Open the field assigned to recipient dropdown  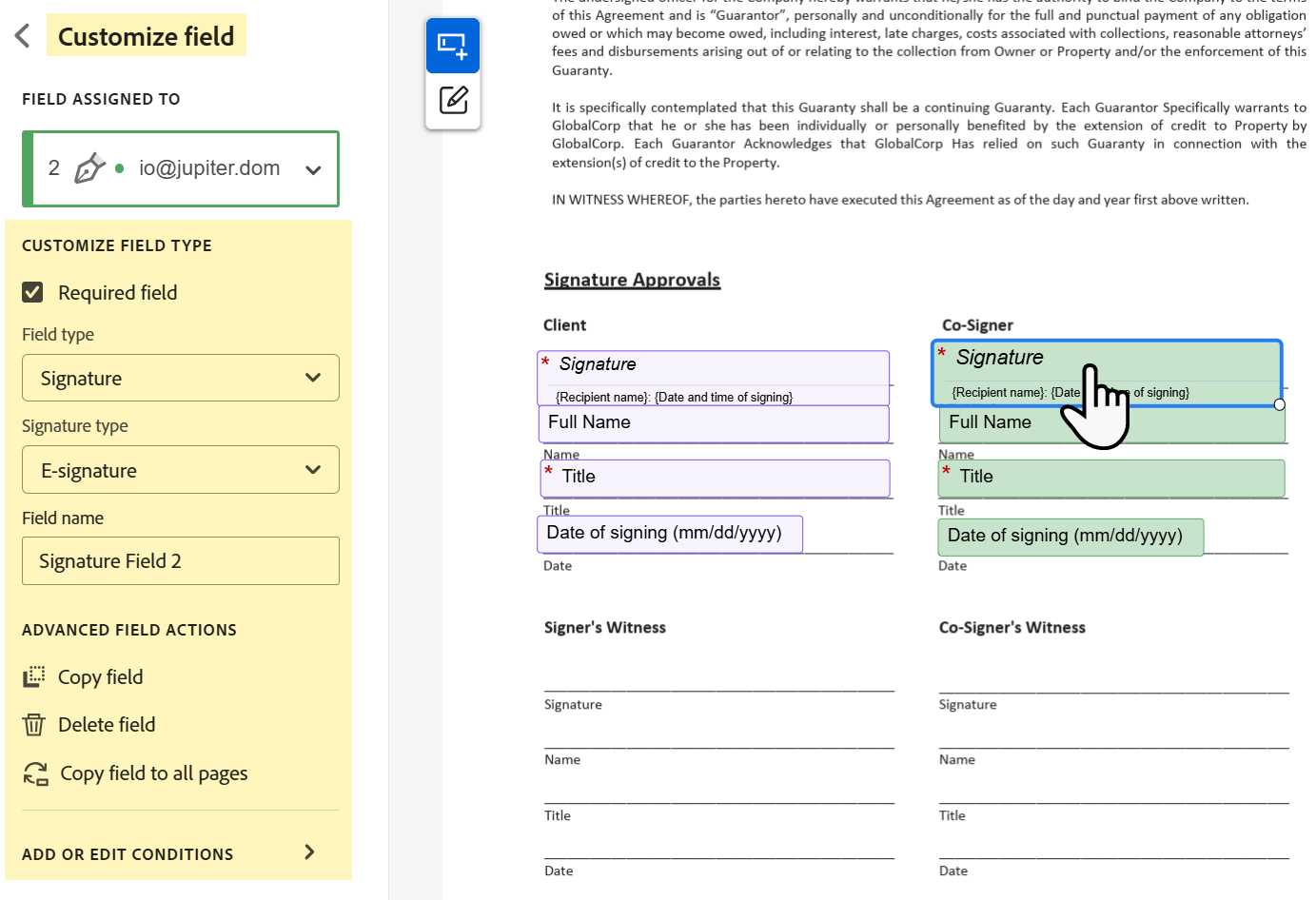coord(181,168)
